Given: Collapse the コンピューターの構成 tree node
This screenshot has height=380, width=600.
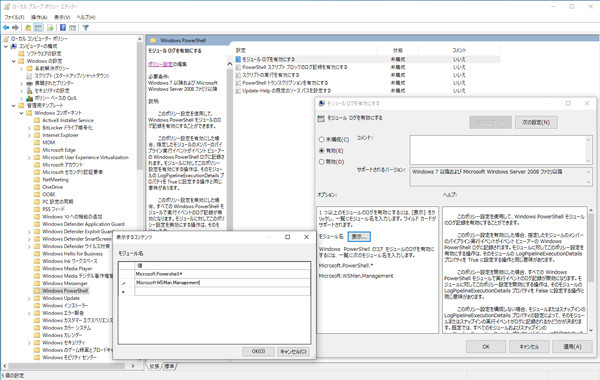Looking at the screenshot, I should pos(6,46).
